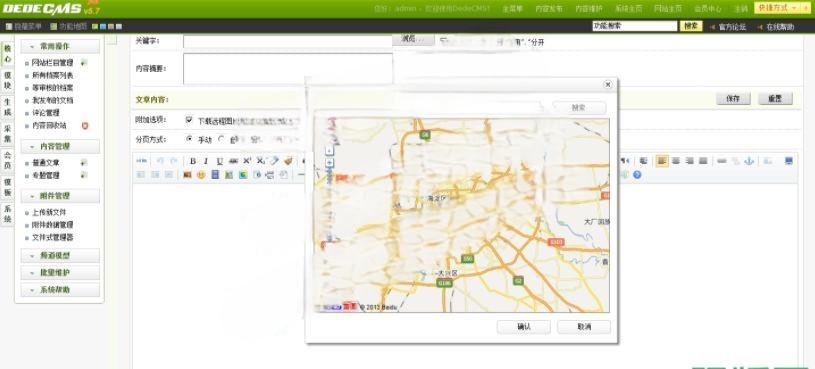Collapse the 附件管理 section
The height and width of the screenshot is (369, 815).
pos(60,196)
